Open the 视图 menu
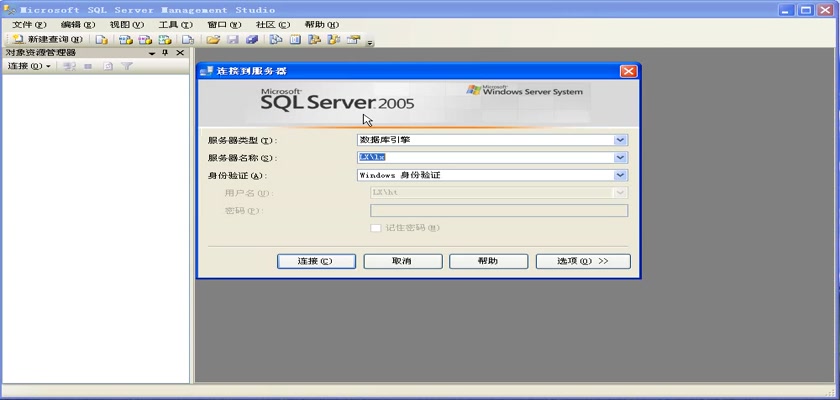Image resolution: width=840 pixels, height=400 pixels. click(127, 25)
